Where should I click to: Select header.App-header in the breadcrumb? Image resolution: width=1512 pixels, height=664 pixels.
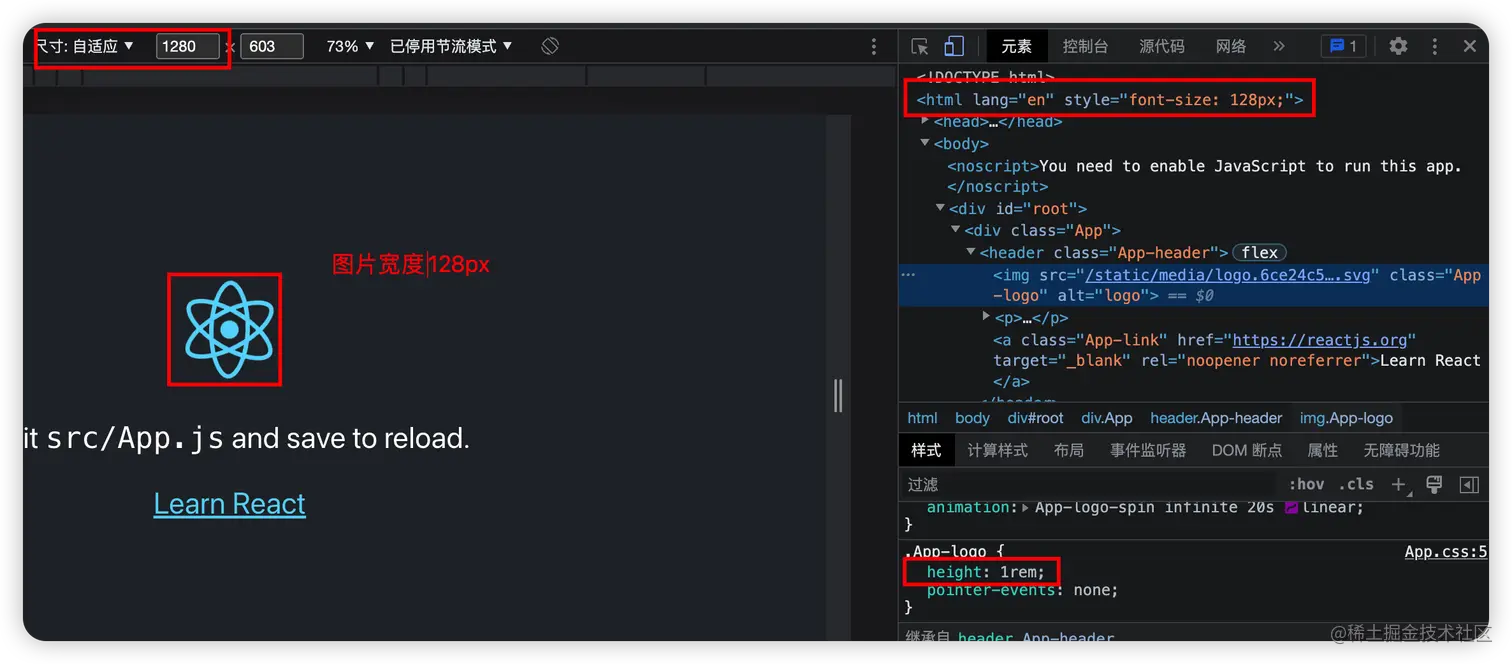pos(1216,418)
